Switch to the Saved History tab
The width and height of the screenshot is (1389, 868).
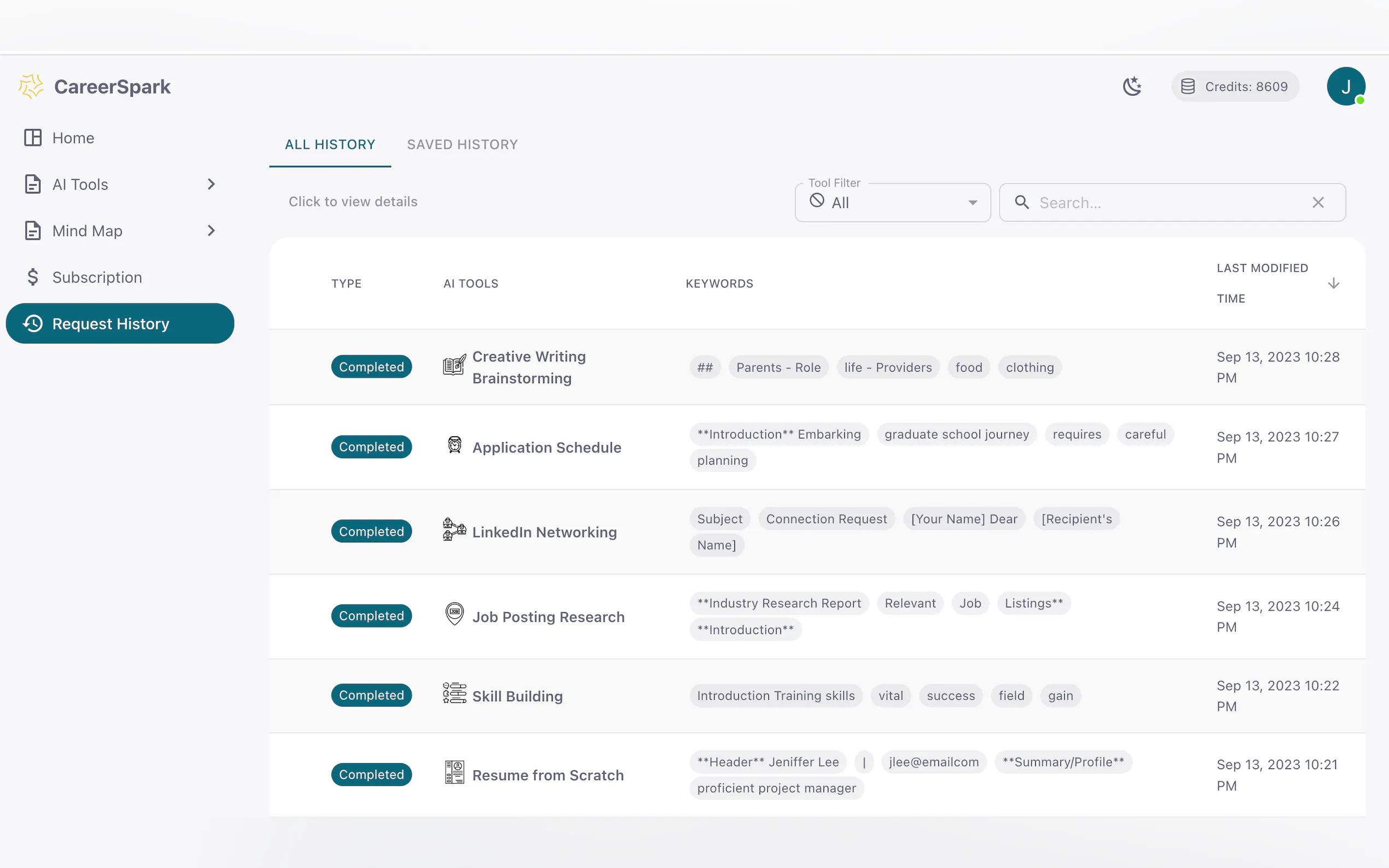462,145
